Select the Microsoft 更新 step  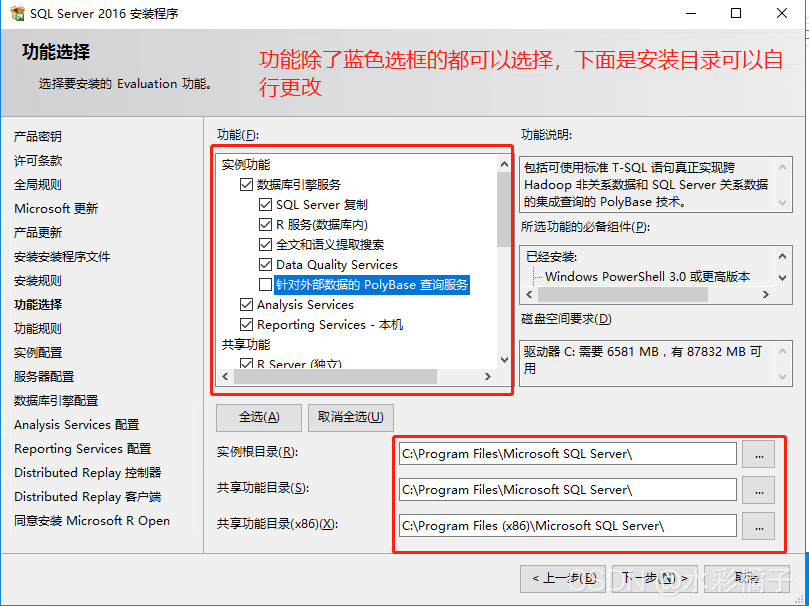56,208
